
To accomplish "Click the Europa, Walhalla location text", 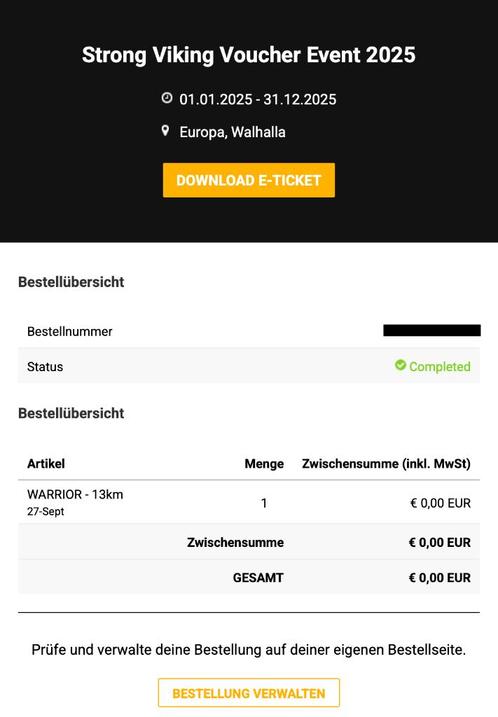I will [232, 132].
